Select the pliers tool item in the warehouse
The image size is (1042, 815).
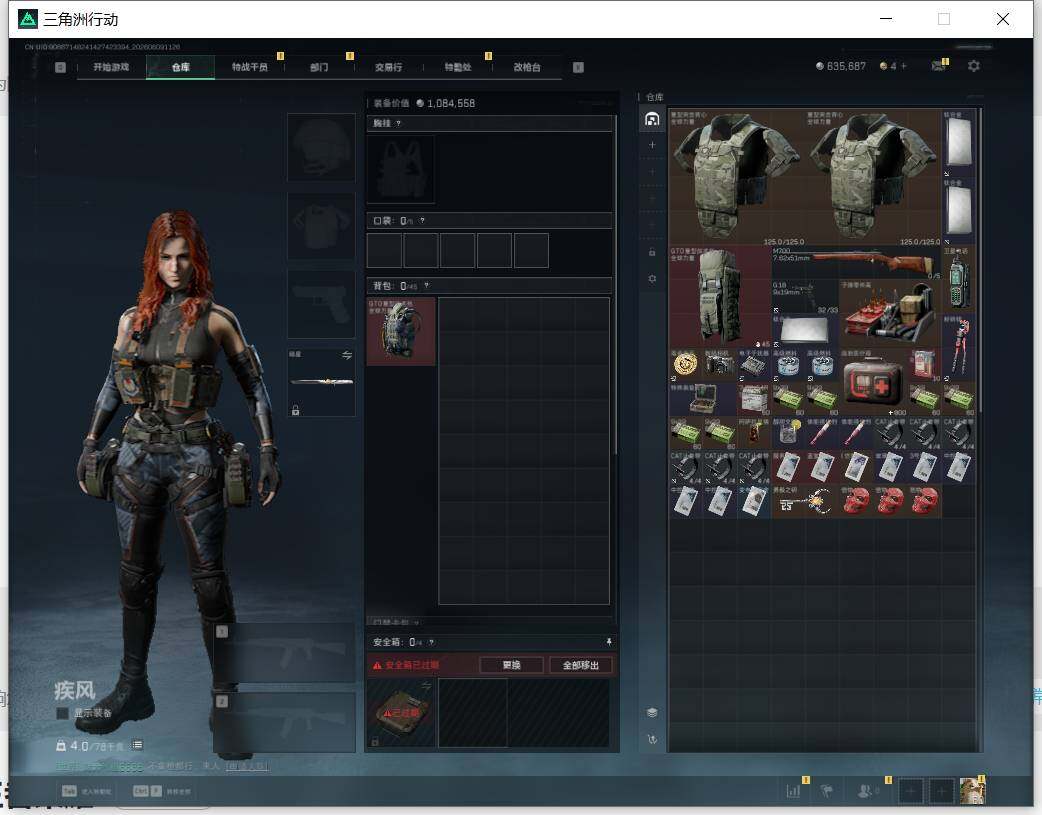pyautogui.click(x=958, y=348)
